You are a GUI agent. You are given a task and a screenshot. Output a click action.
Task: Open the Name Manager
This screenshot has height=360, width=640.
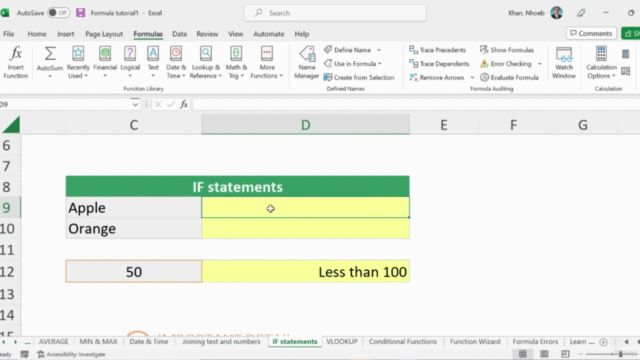[307, 62]
